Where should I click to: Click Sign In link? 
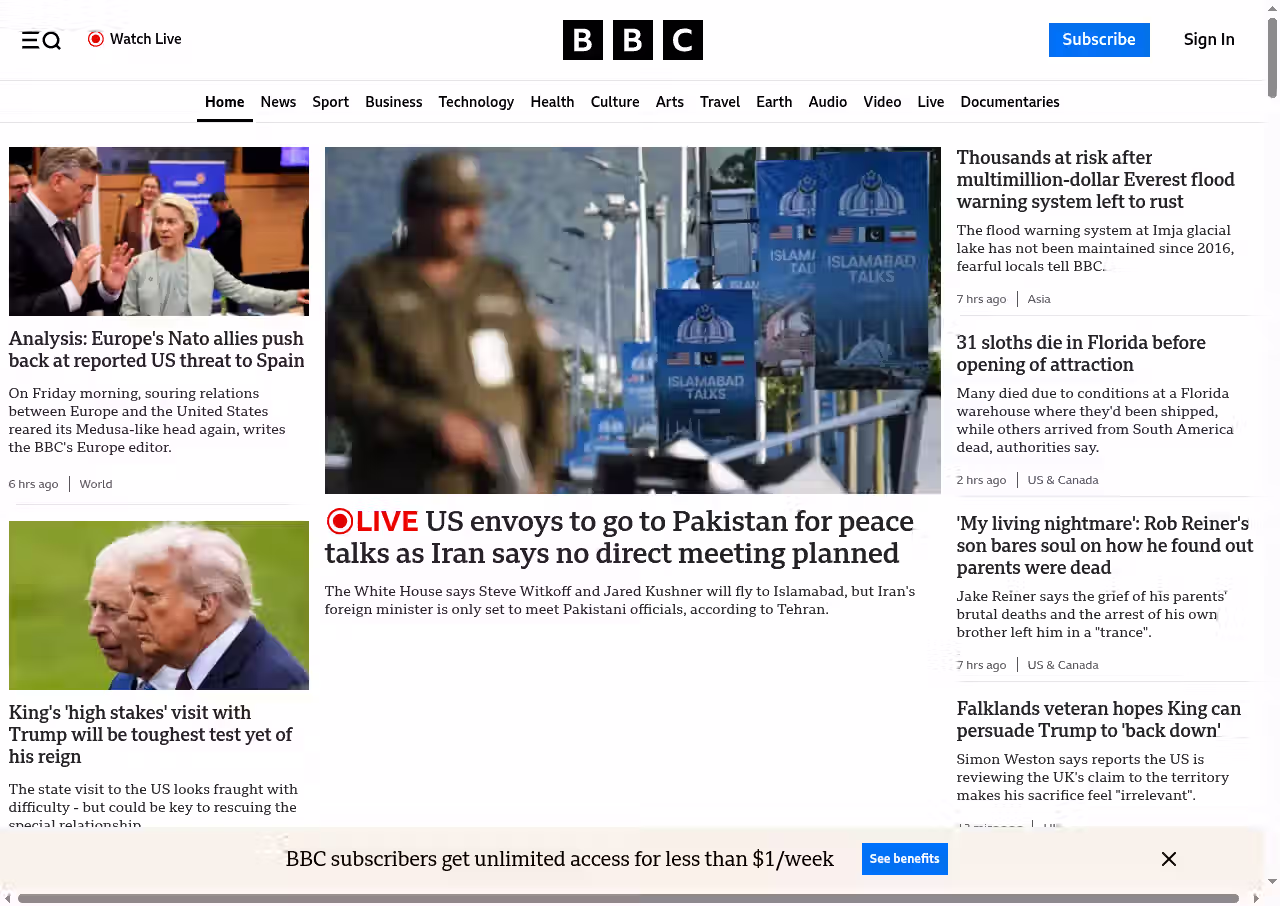(1208, 40)
